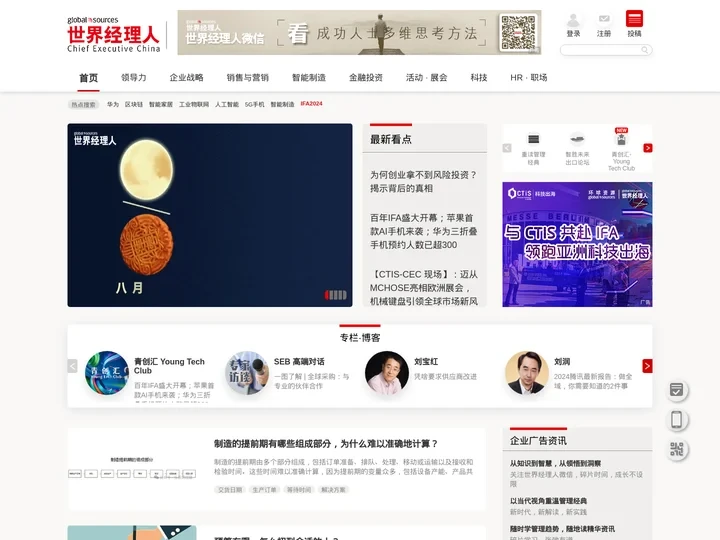The width and height of the screenshot is (720, 540).
Task: Go to 企业战略 section
Action: coord(186,78)
